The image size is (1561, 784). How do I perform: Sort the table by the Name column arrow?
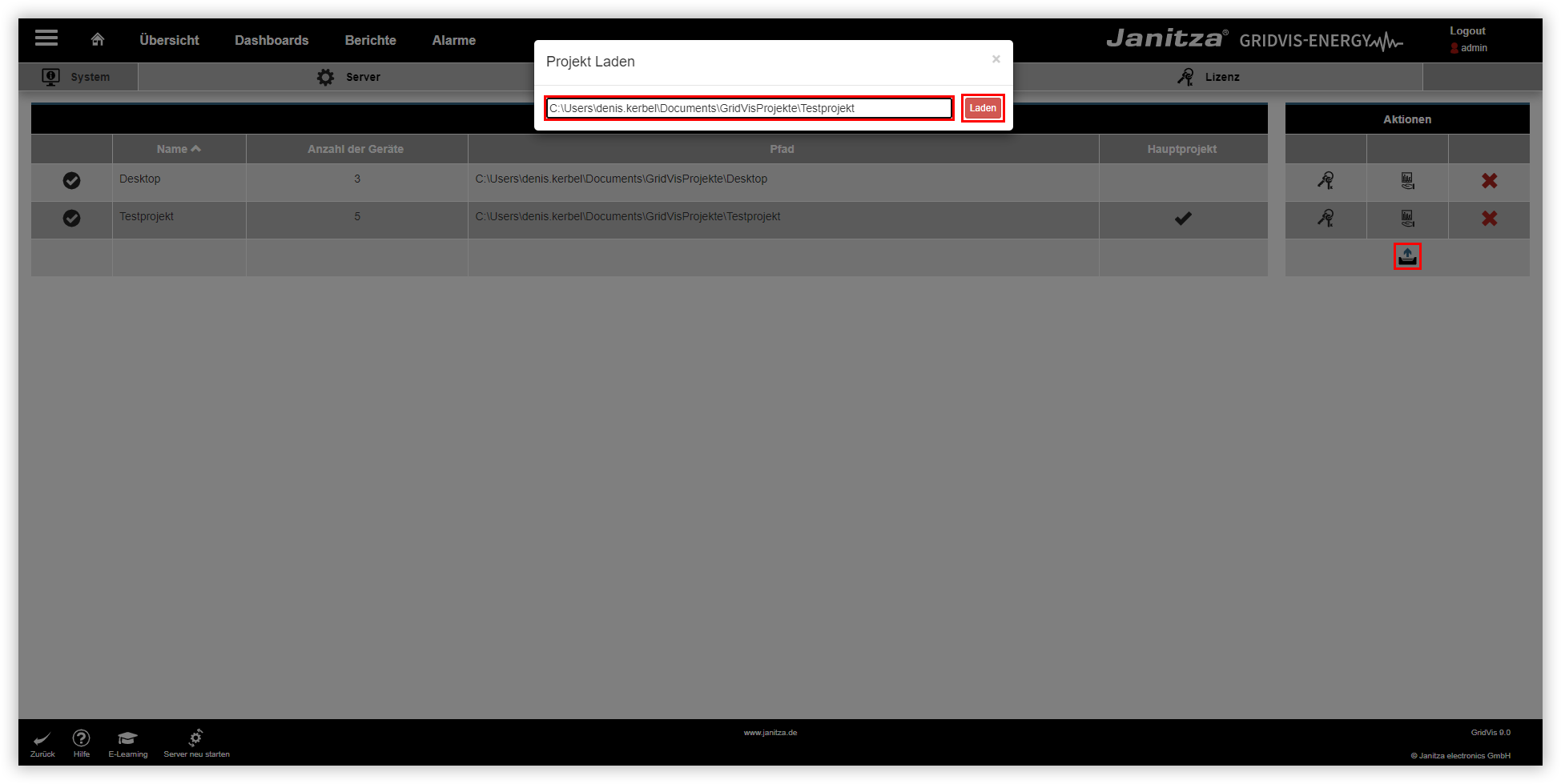(x=195, y=148)
